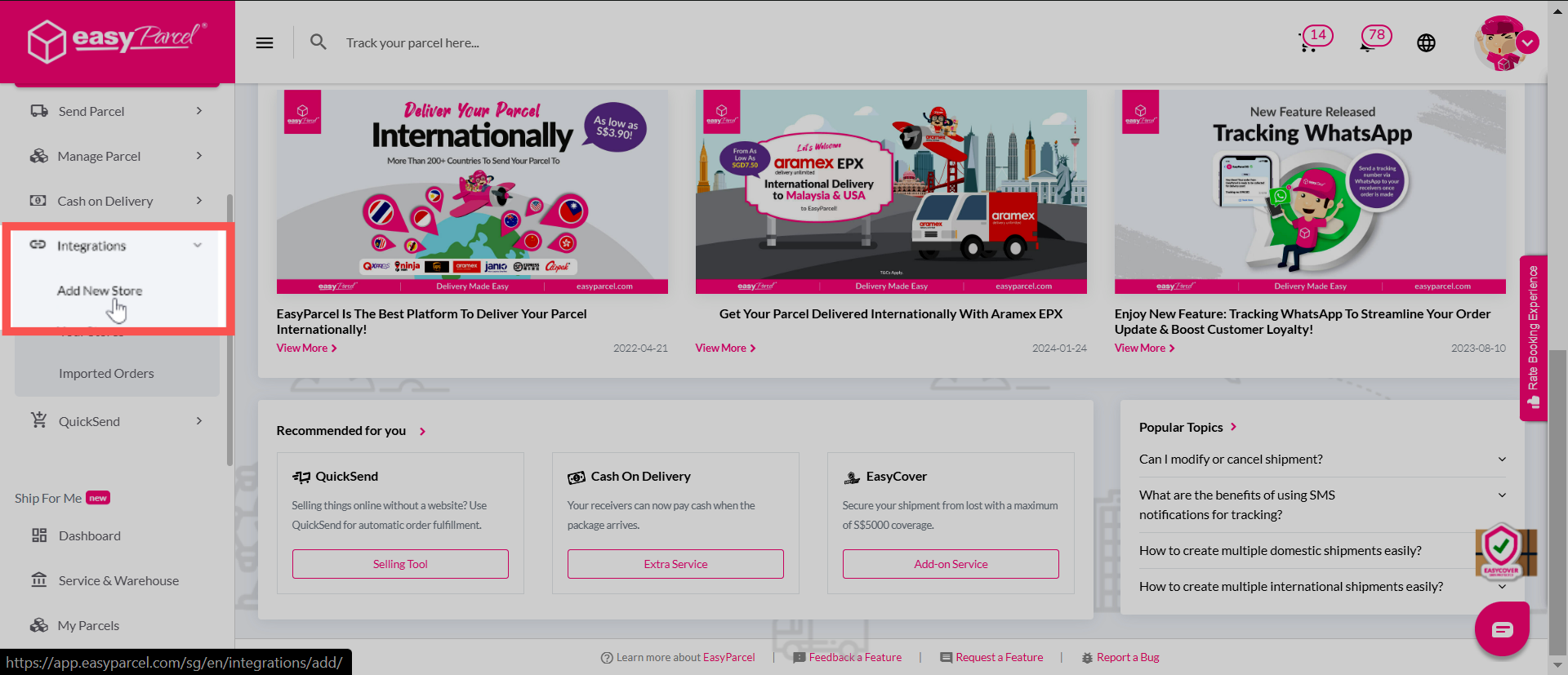This screenshot has width=1568, height=675.
Task: Click the sidebar vertical scrollbar
Action: pos(229,330)
